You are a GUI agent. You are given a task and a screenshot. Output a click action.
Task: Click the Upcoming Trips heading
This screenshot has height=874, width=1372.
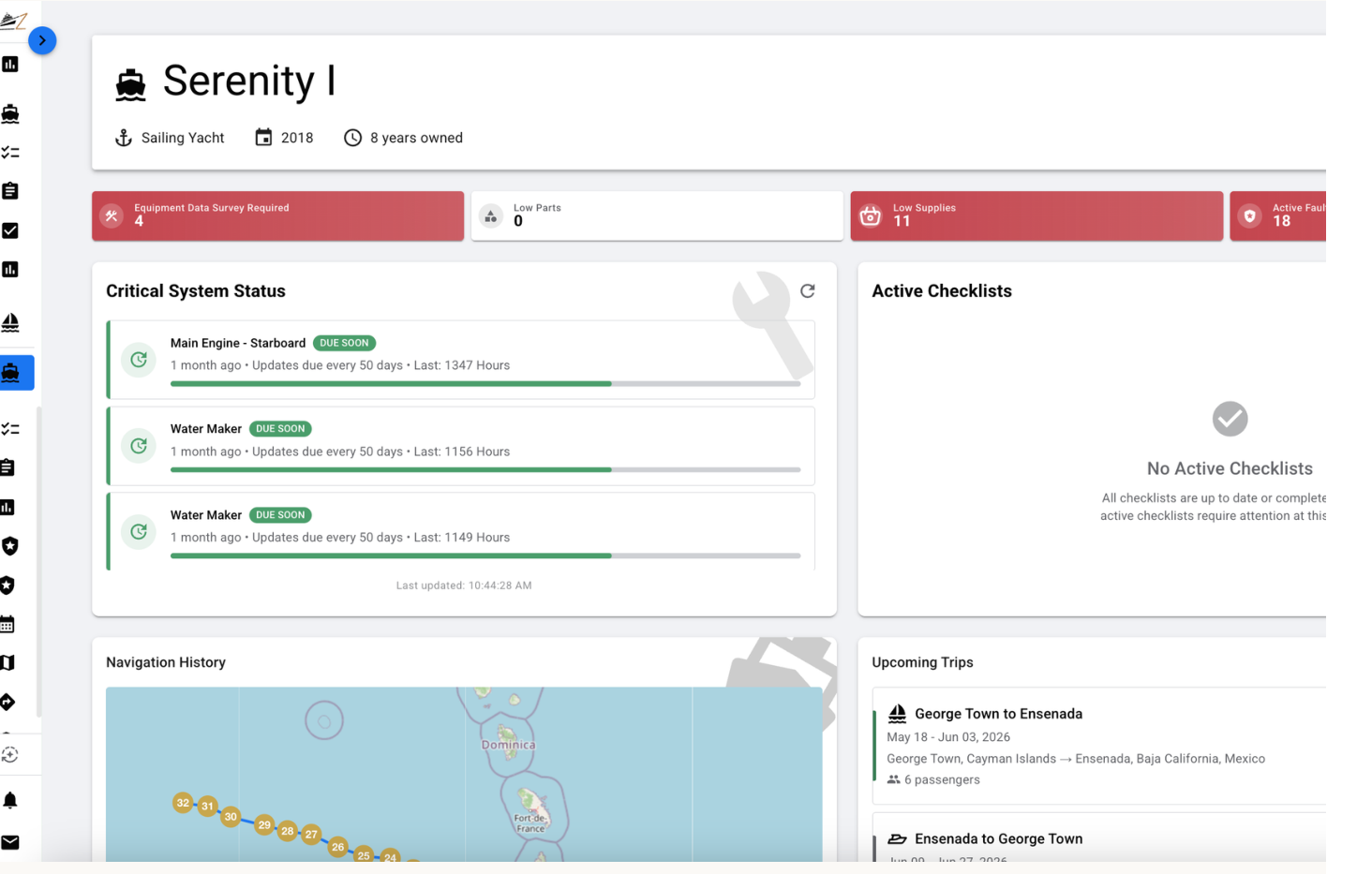tap(922, 662)
